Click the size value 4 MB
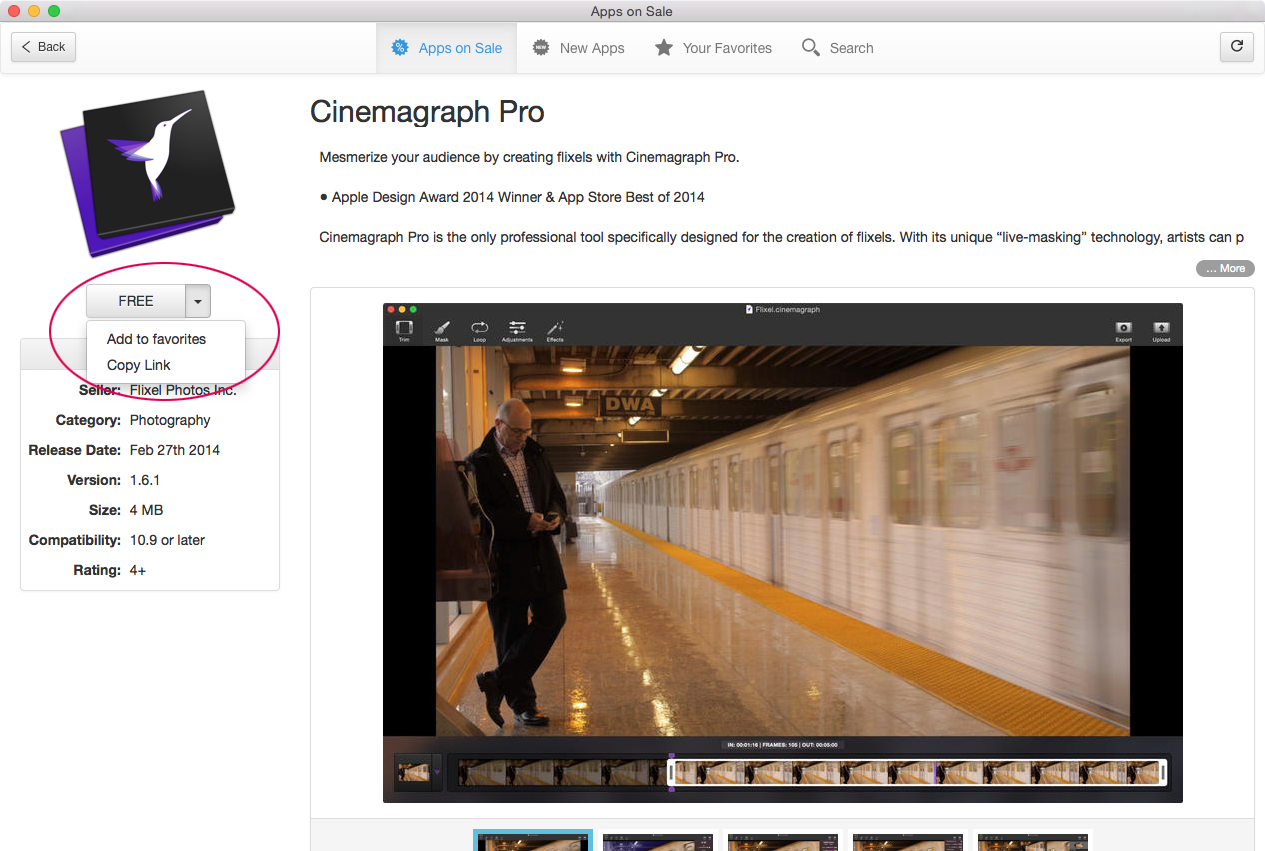Image resolution: width=1265 pixels, height=851 pixels. tap(146, 510)
